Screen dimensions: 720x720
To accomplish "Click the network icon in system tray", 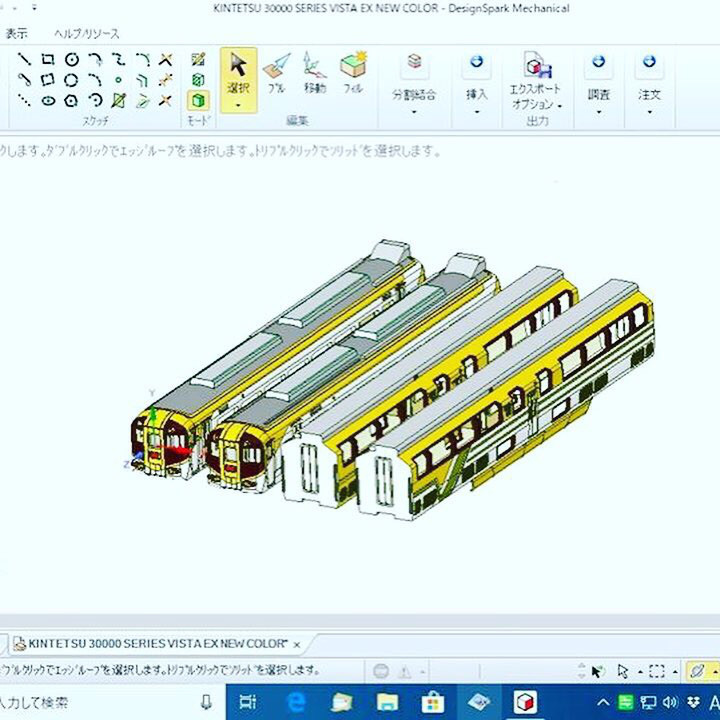I will point(648,702).
